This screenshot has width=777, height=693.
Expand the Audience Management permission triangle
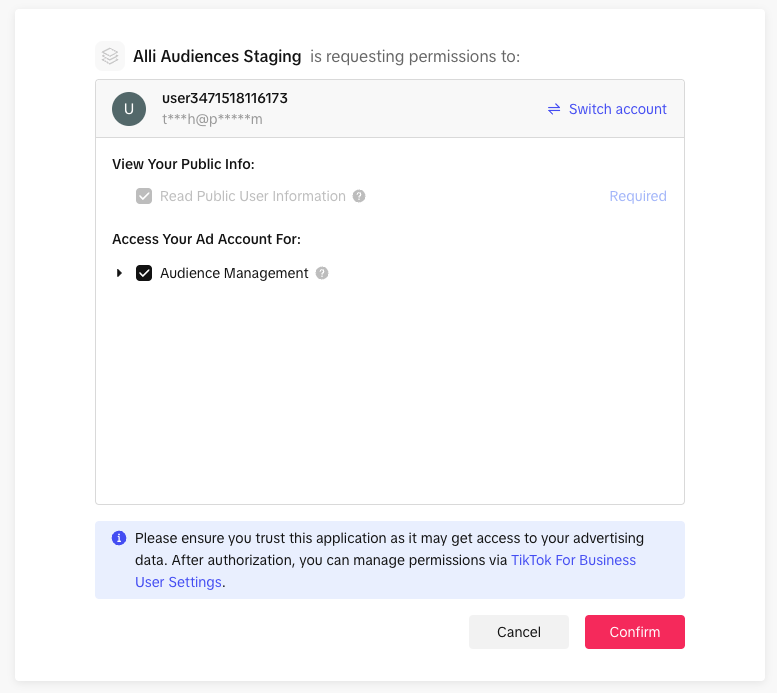(x=119, y=273)
